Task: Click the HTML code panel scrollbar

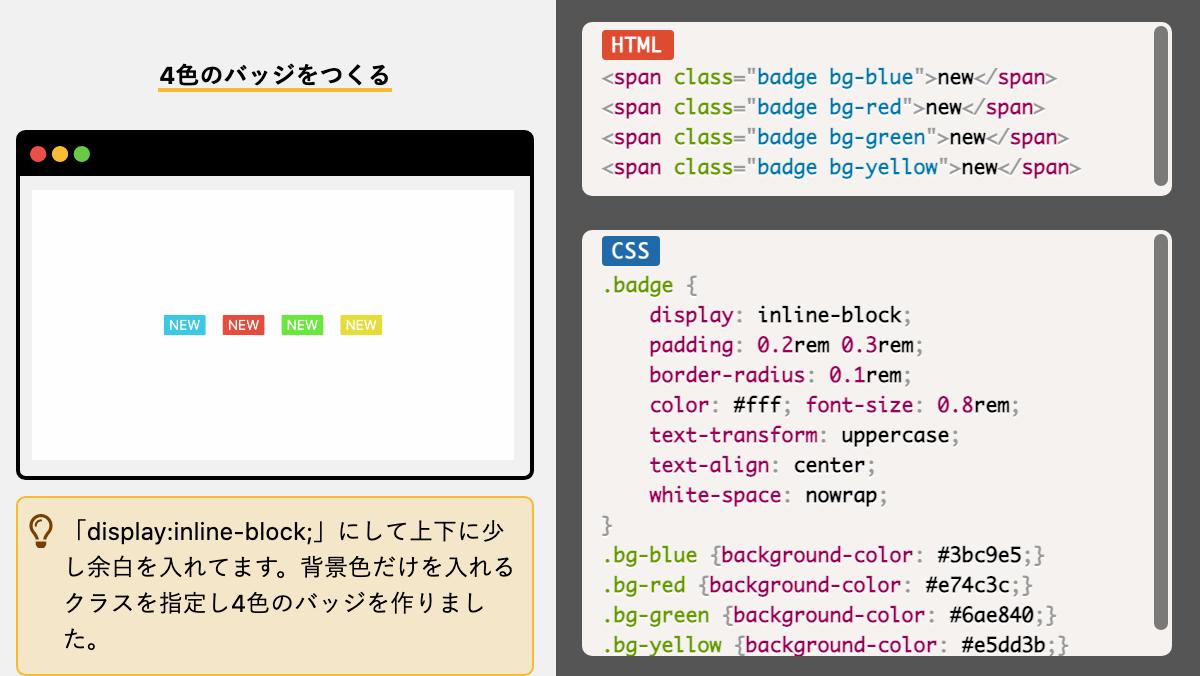Action: click(x=1161, y=105)
